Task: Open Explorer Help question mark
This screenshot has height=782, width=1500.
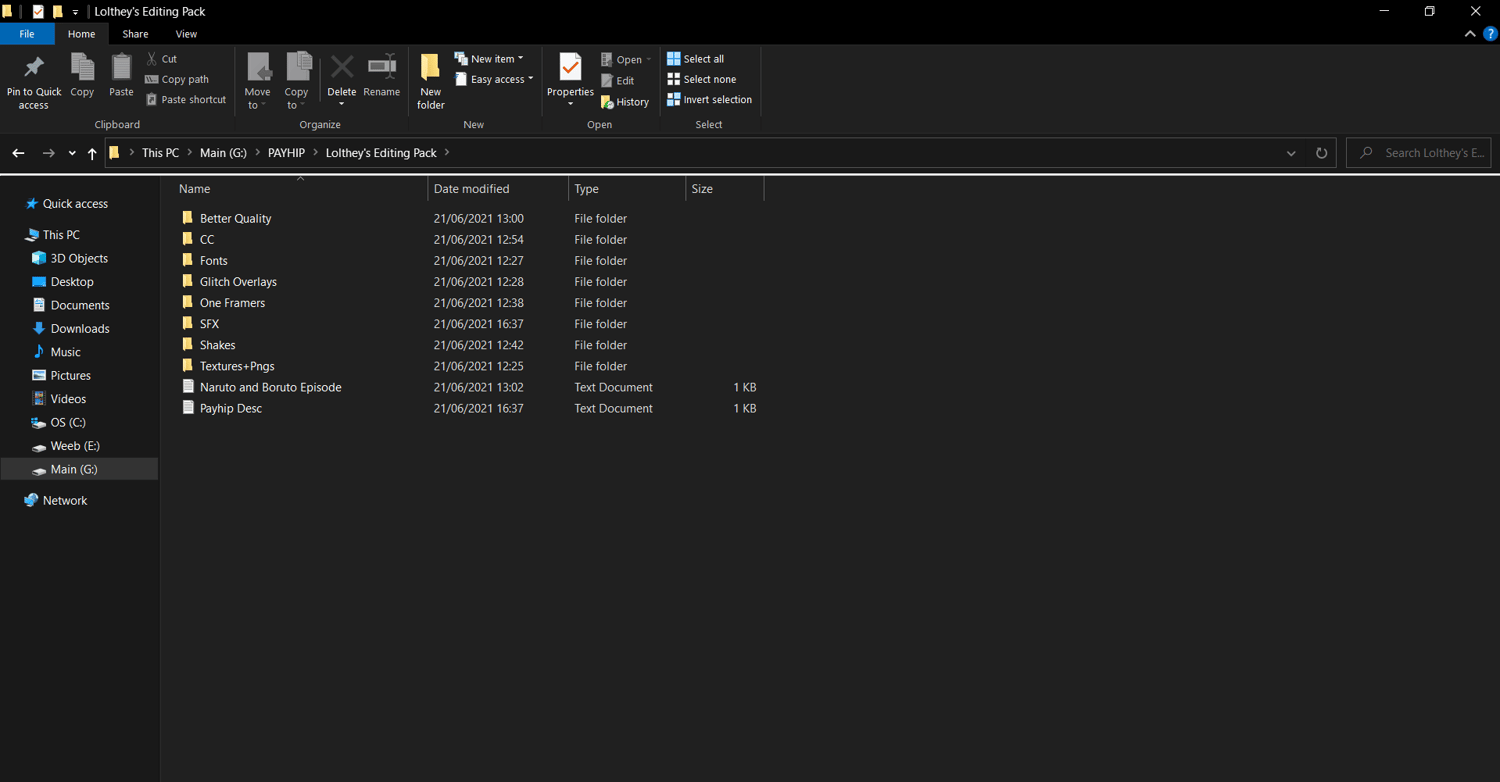Action: 1490,34
